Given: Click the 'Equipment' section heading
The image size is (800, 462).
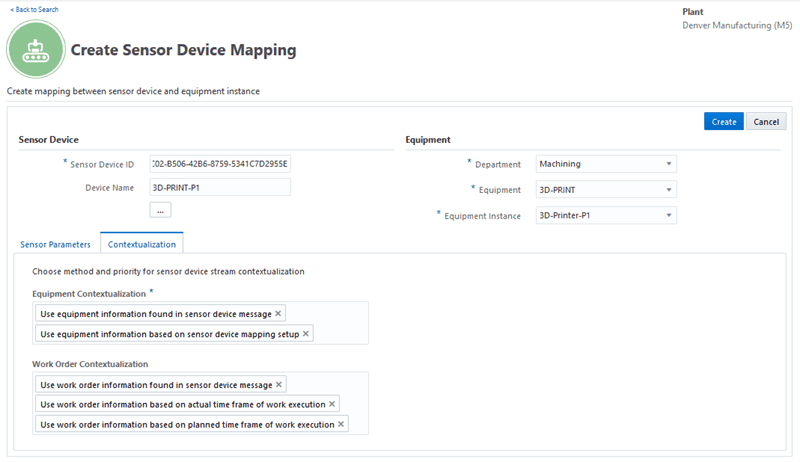Looking at the screenshot, I should (428, 139).
